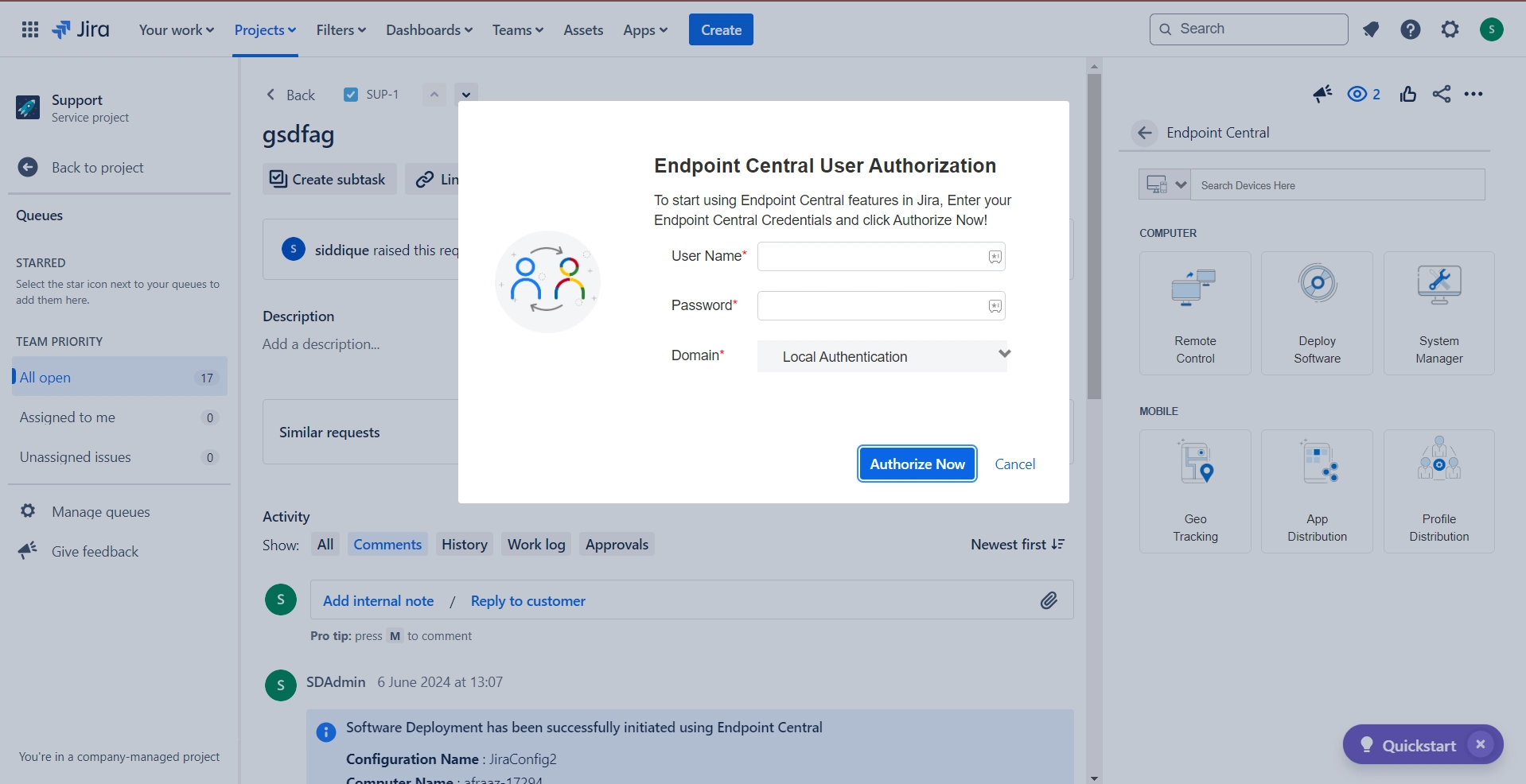Open the App Distribution tile
Viewport: 1526px width, 784px height.
[1317, 491]
